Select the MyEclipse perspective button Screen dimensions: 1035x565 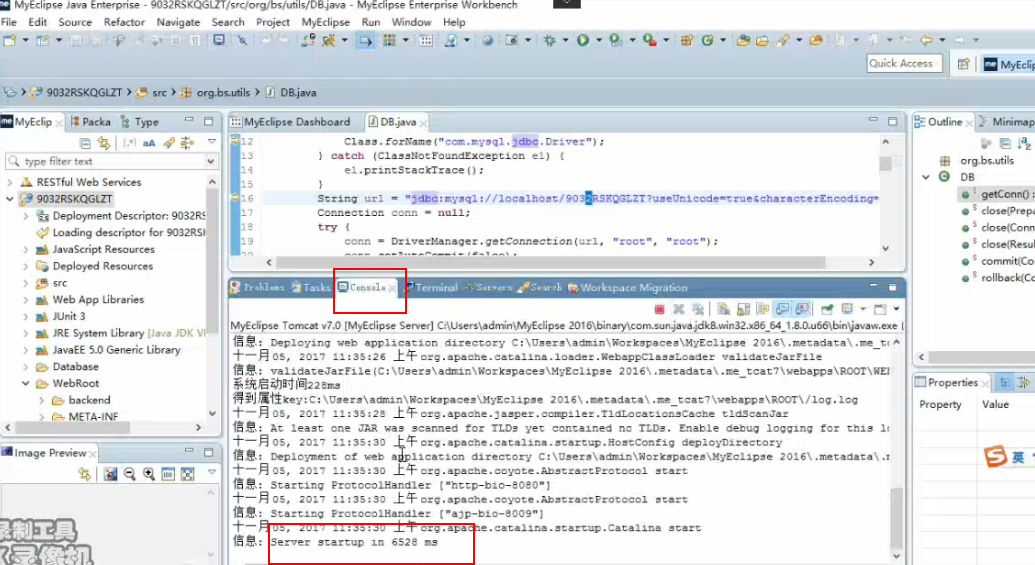[1009, 64]
